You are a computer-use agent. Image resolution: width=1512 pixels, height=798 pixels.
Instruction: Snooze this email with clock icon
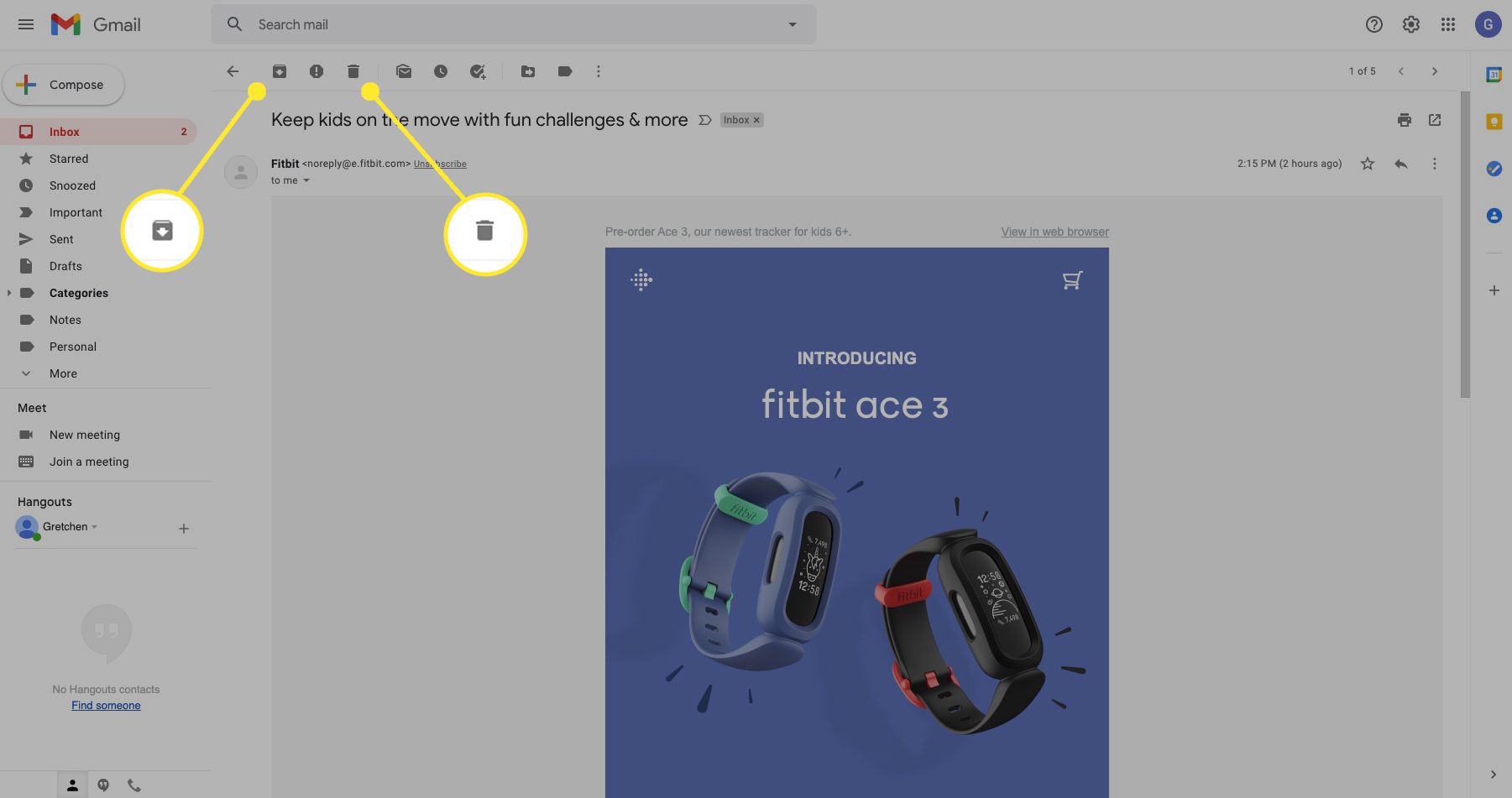pyautogui.click(x=441, y=71)
